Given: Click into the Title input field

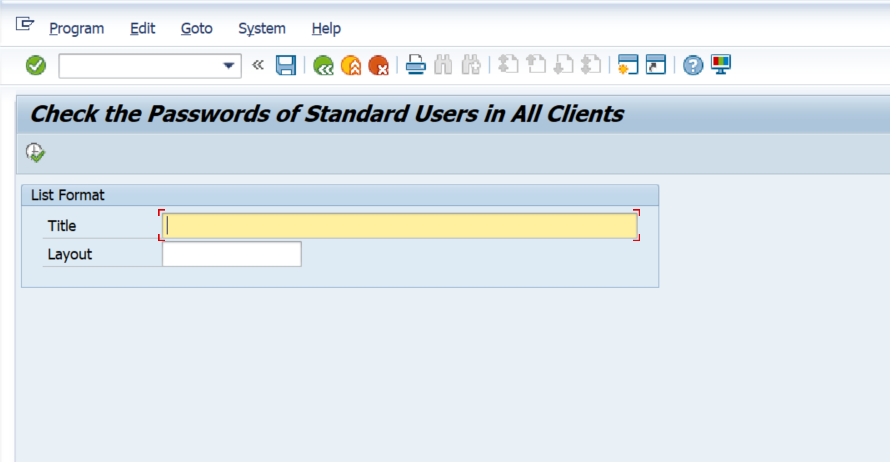Looking at the screenshot, I should pyautogui.click(x=399, y=226).
